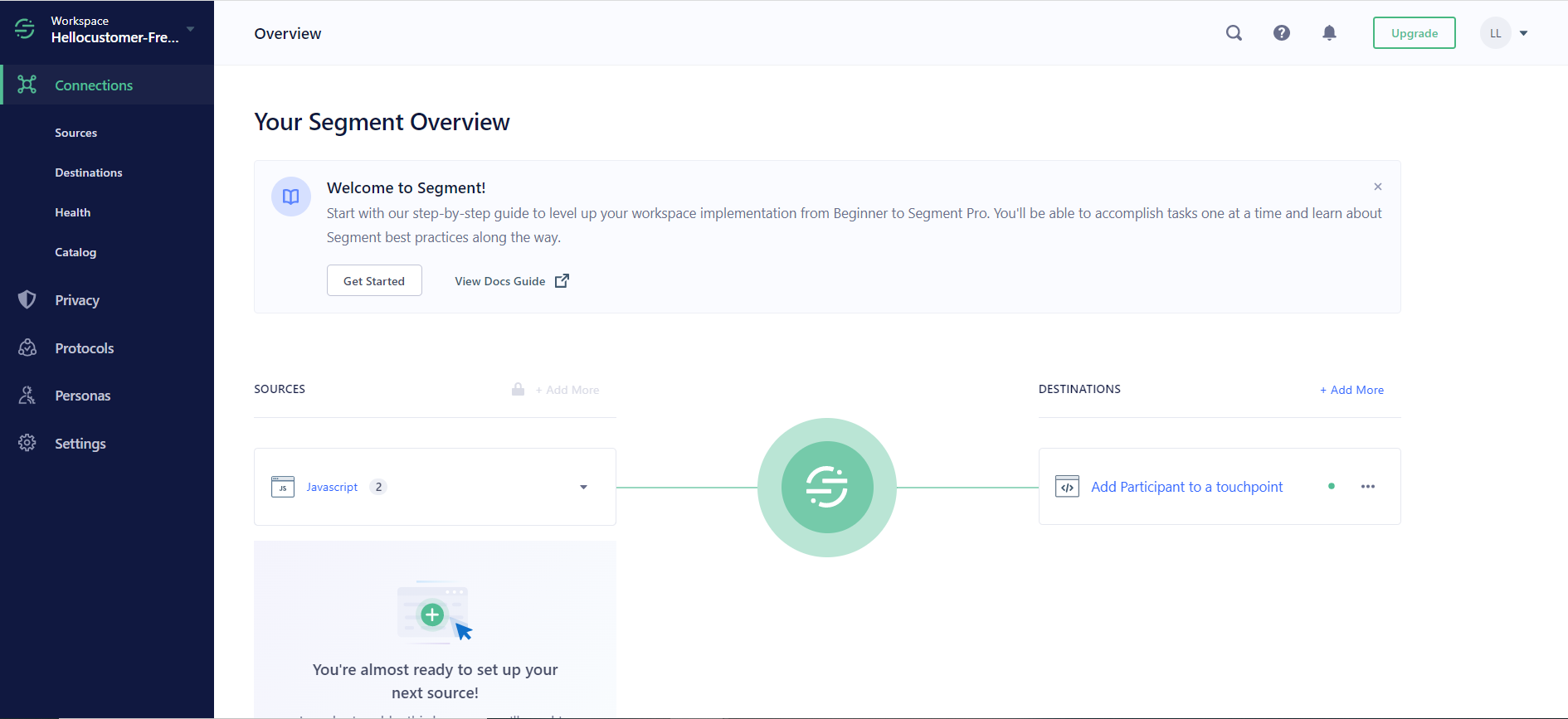Click the destination code icon
The image size is (1568, 719).
pyautogui.click(x=1067, y=486)
